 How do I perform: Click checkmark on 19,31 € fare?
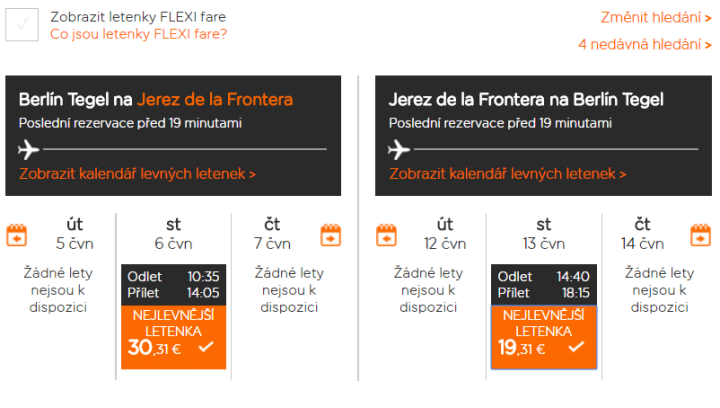point(576,347)
